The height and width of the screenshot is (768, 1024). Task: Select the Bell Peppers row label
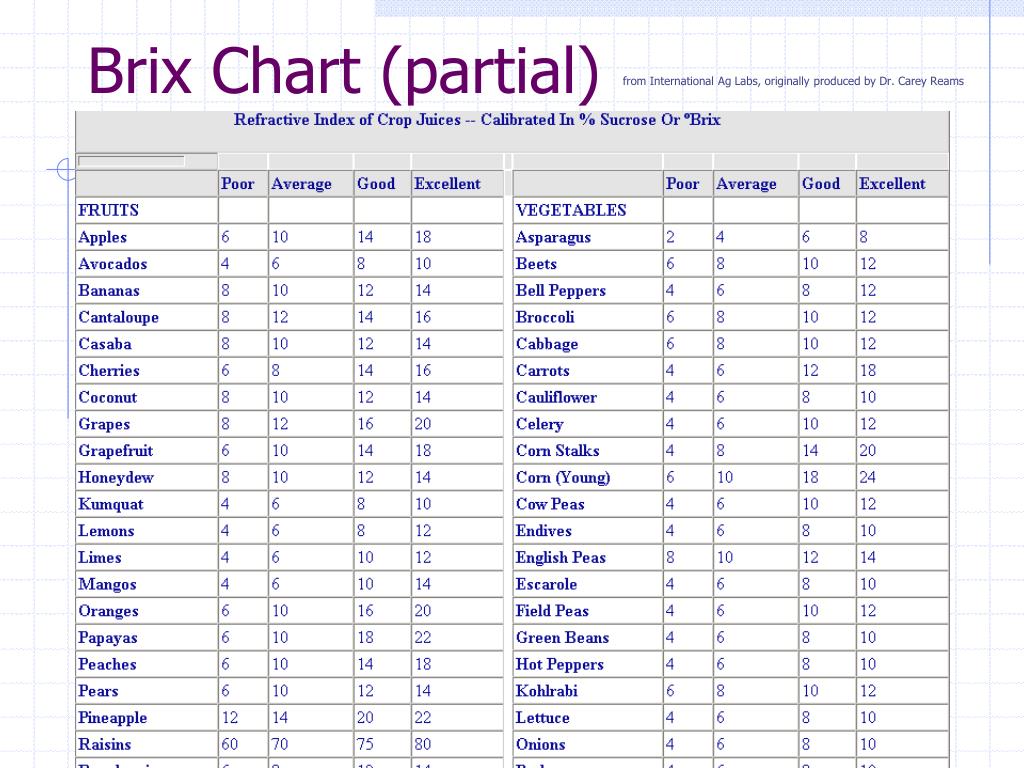point(561,291)
